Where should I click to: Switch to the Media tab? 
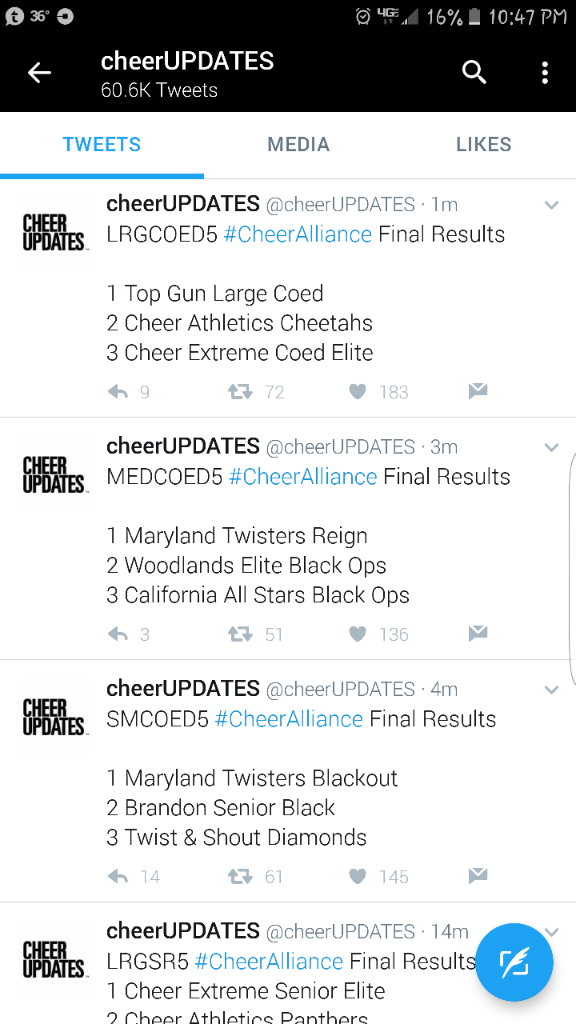pyautogui.click(x=298, y=144)
